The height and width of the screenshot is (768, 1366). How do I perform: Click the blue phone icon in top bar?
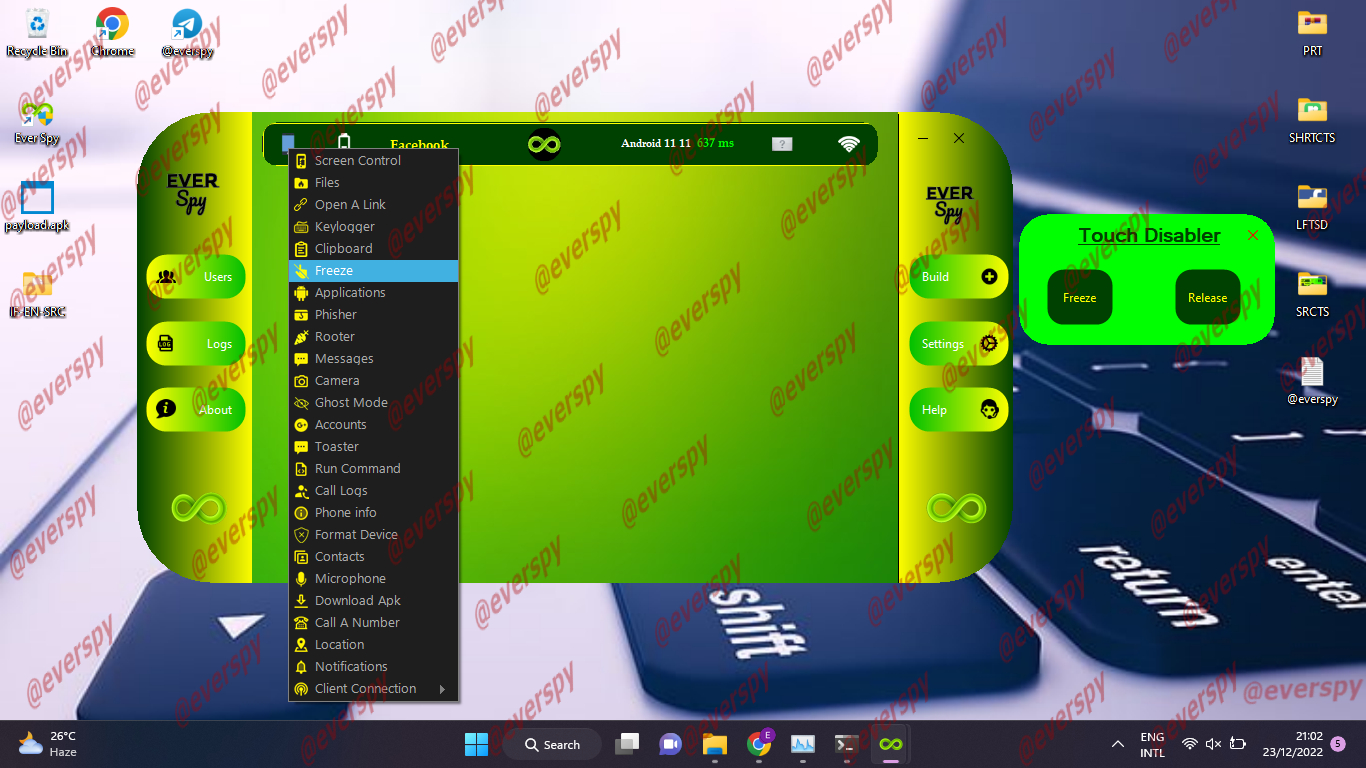[288, 144]
